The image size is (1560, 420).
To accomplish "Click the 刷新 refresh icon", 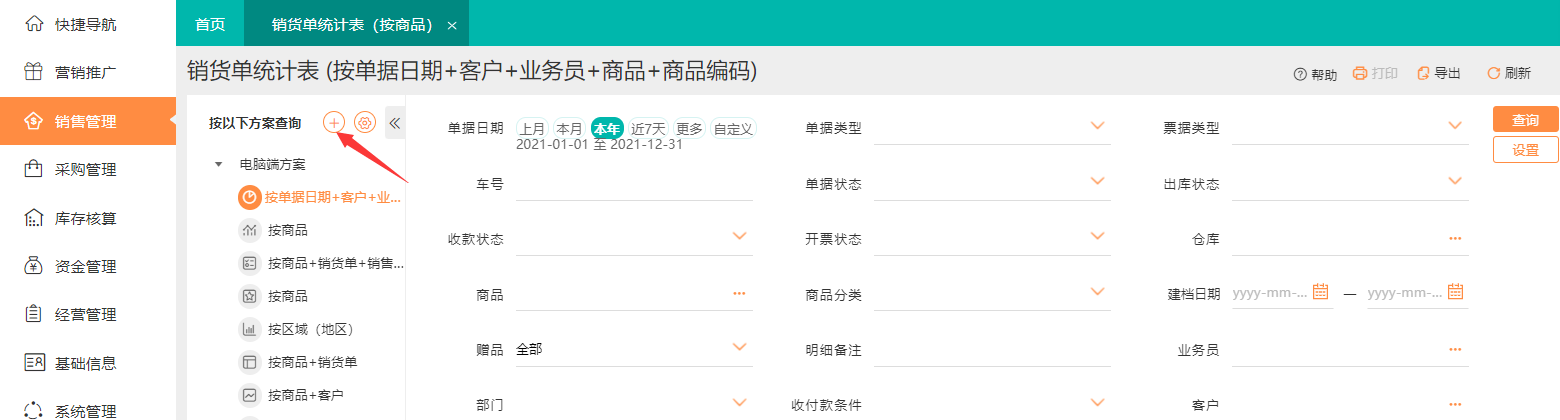I will pyautogui.click(x=1494, y=73).
